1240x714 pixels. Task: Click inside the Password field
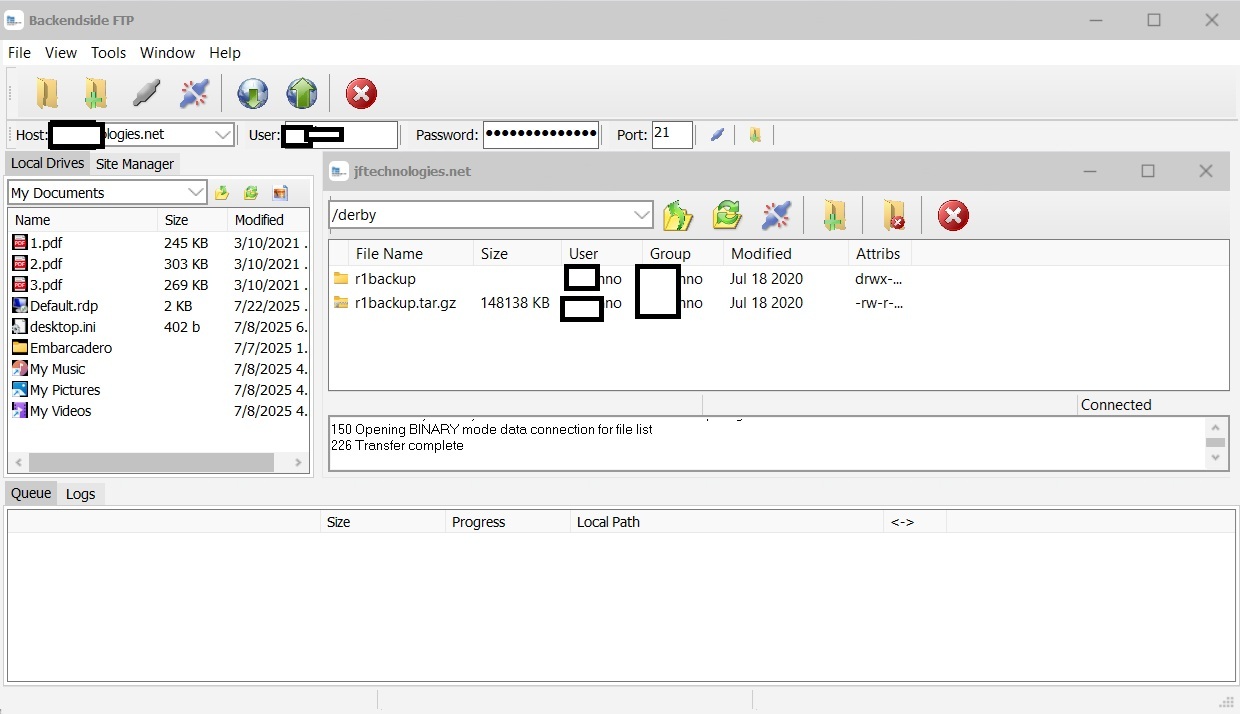(x=541, y=134)
